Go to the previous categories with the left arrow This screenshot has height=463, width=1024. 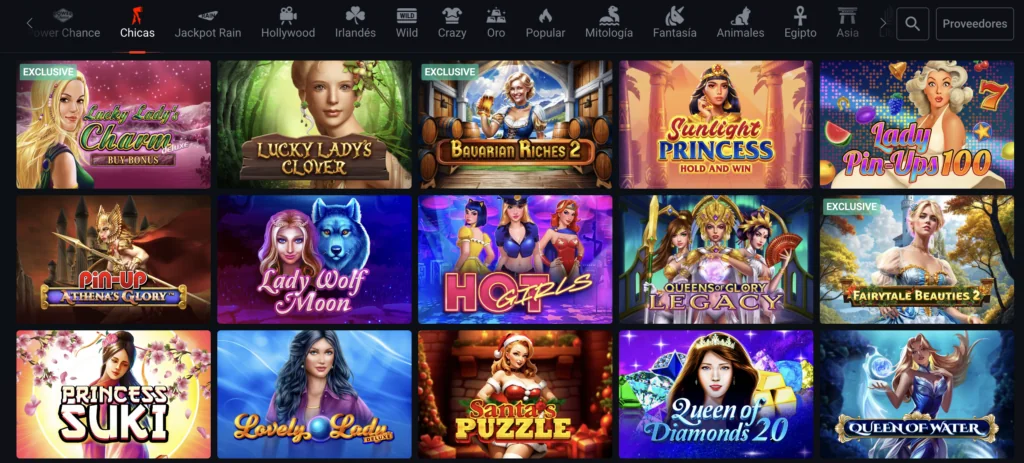[29, 24]
